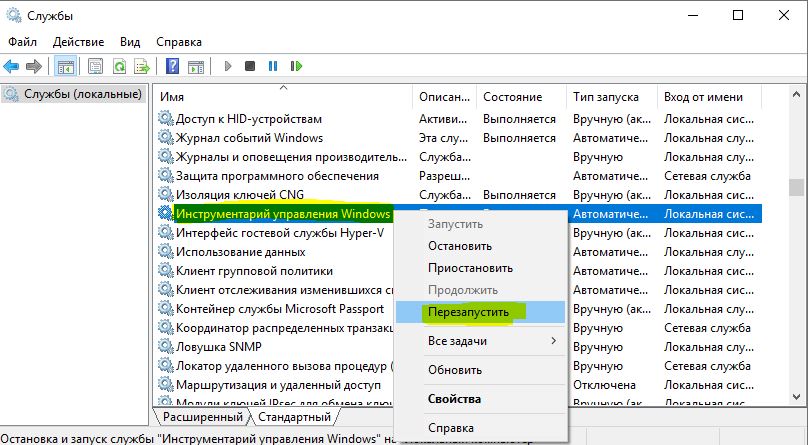
Task: Choose Перезапустить in the context menu
Action: coord(480,312)
